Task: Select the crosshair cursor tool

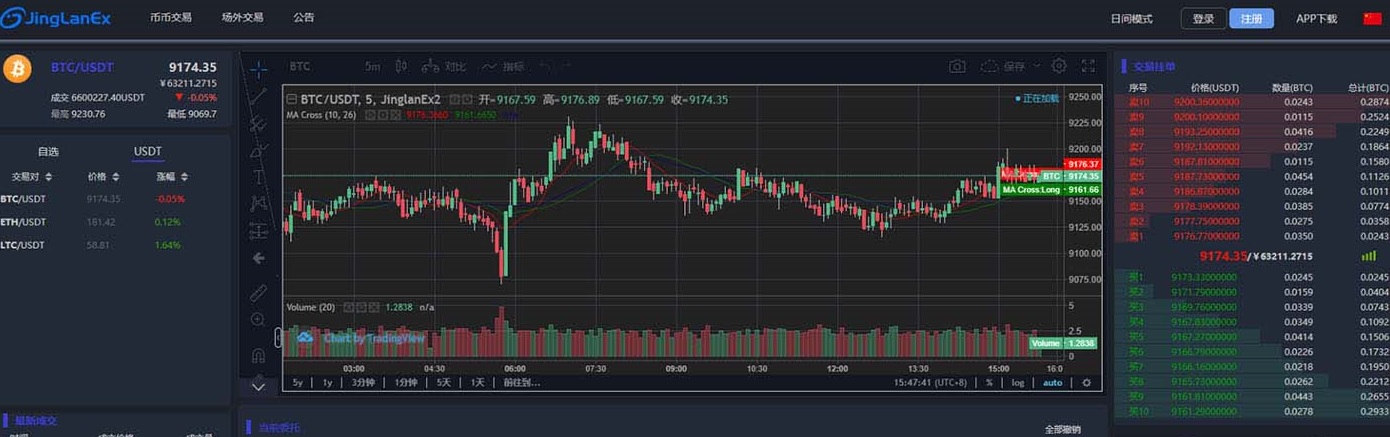Action: tap(259, 70)
